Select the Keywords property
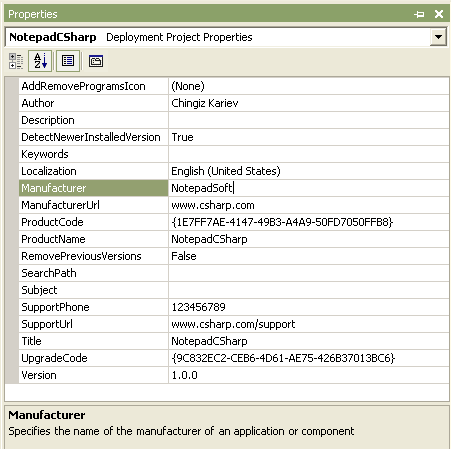This screenshot has width=451, height=449. pos(93,154)
